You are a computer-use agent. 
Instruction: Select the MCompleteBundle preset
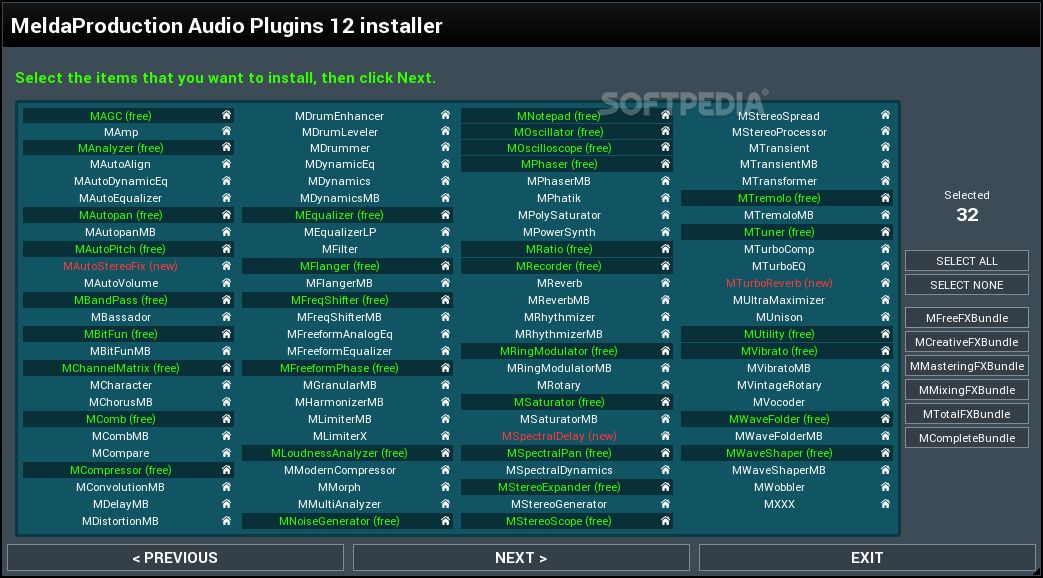pos(967,438)
